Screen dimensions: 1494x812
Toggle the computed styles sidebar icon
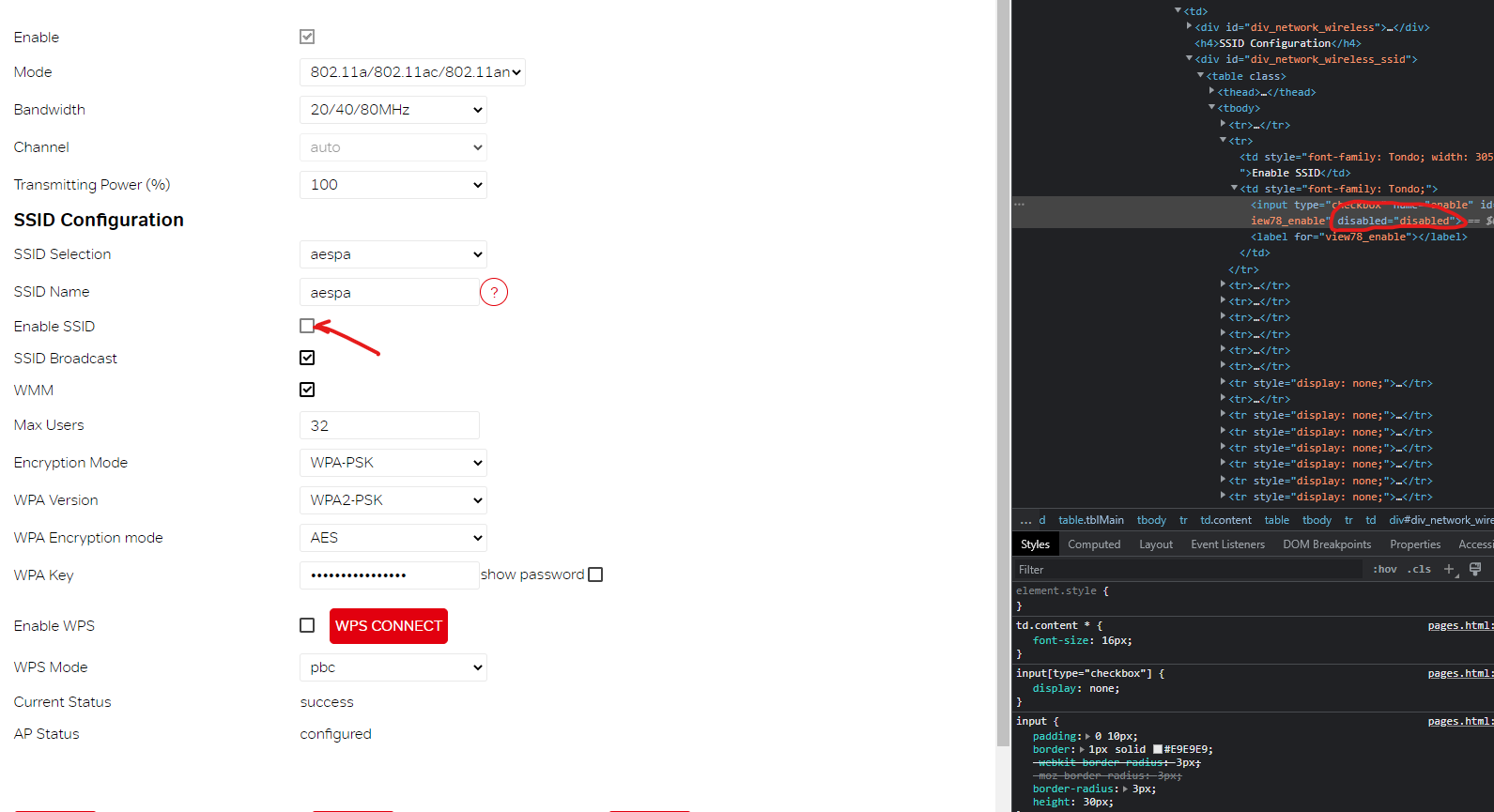1475,569
